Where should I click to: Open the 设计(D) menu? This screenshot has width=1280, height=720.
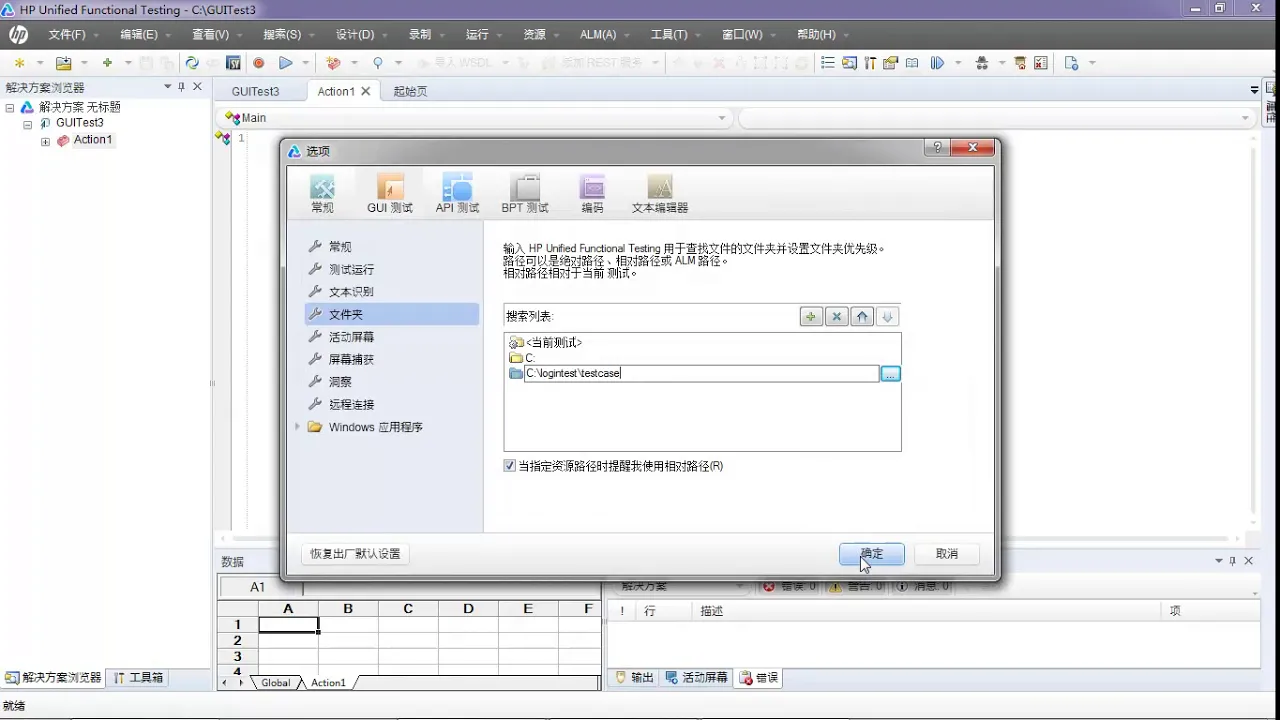coord(355,34)
